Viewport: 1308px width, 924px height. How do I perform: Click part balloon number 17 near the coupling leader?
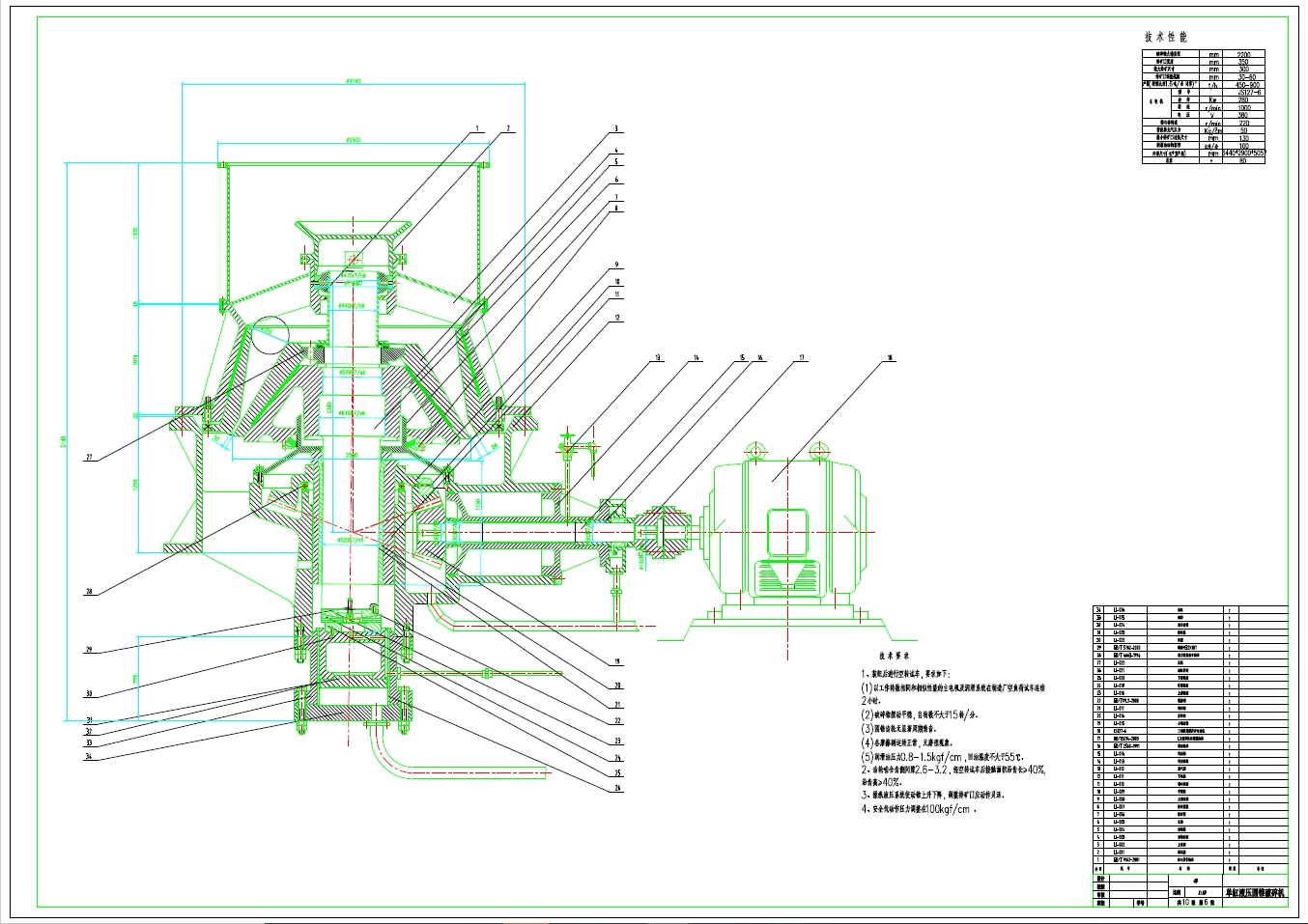pyautogui.click(x=801, y=358)
